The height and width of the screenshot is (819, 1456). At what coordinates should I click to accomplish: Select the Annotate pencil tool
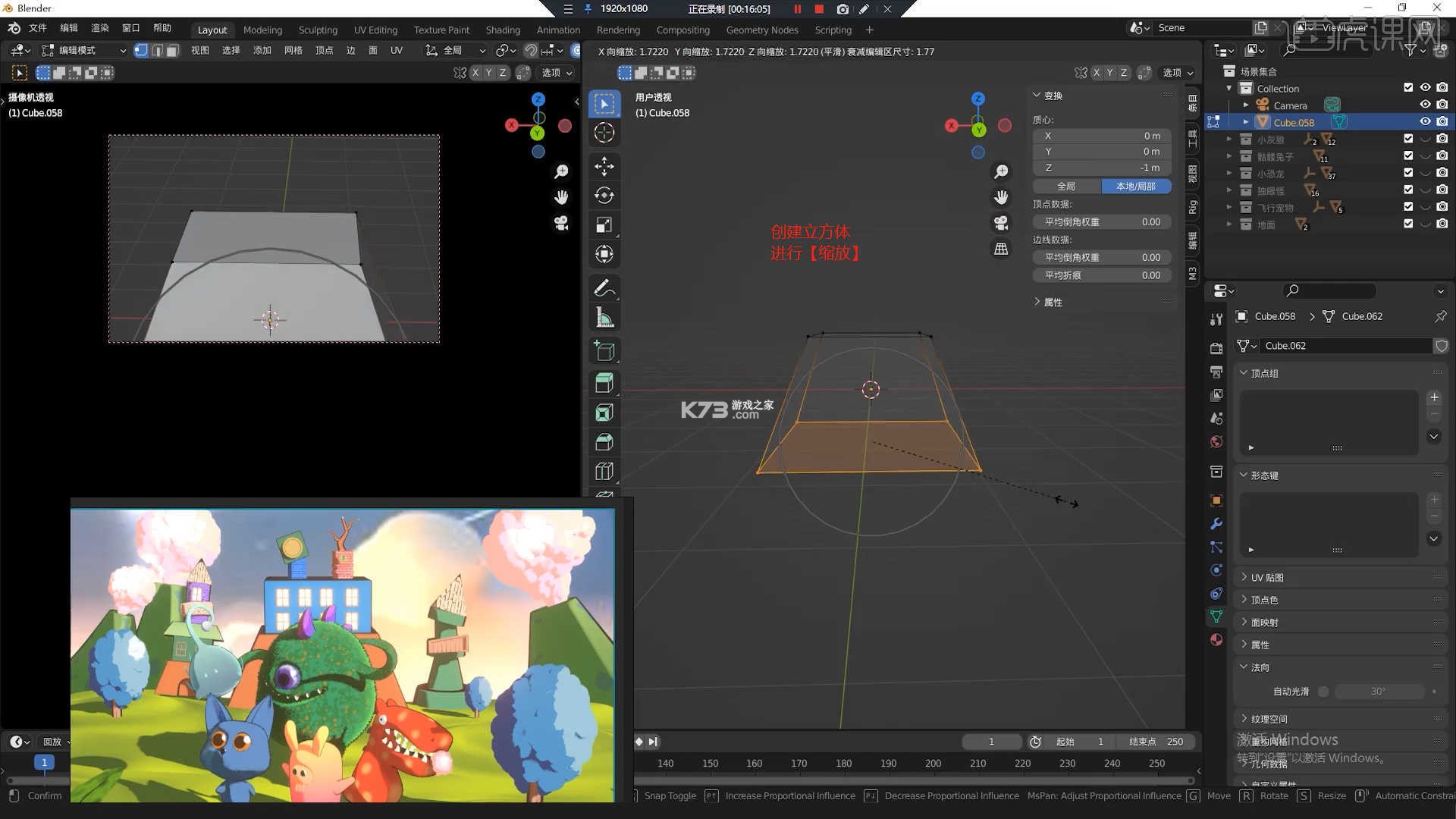604,288
